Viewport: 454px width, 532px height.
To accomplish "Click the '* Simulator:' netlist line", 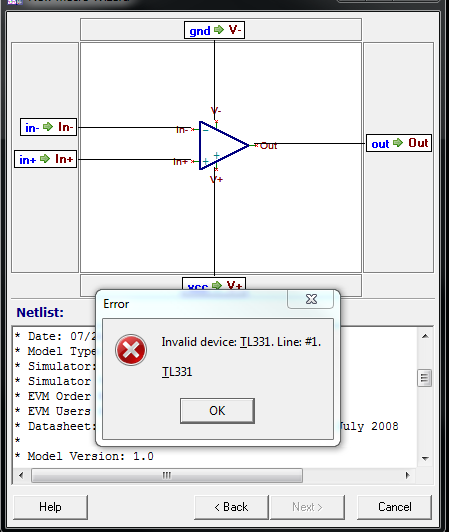I will (55, 366).
